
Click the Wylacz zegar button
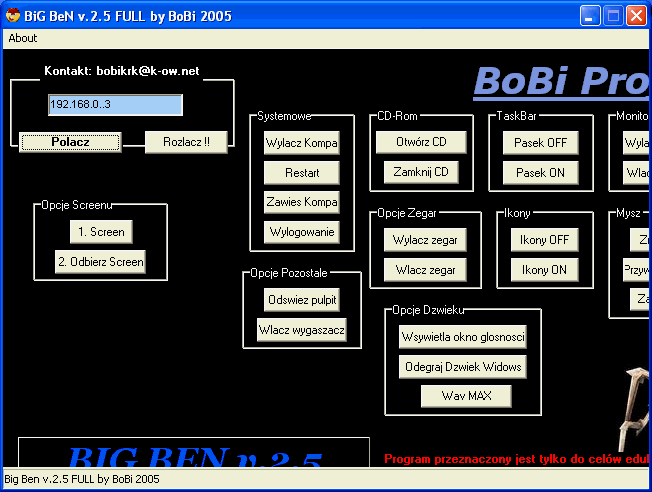[425, 240]
